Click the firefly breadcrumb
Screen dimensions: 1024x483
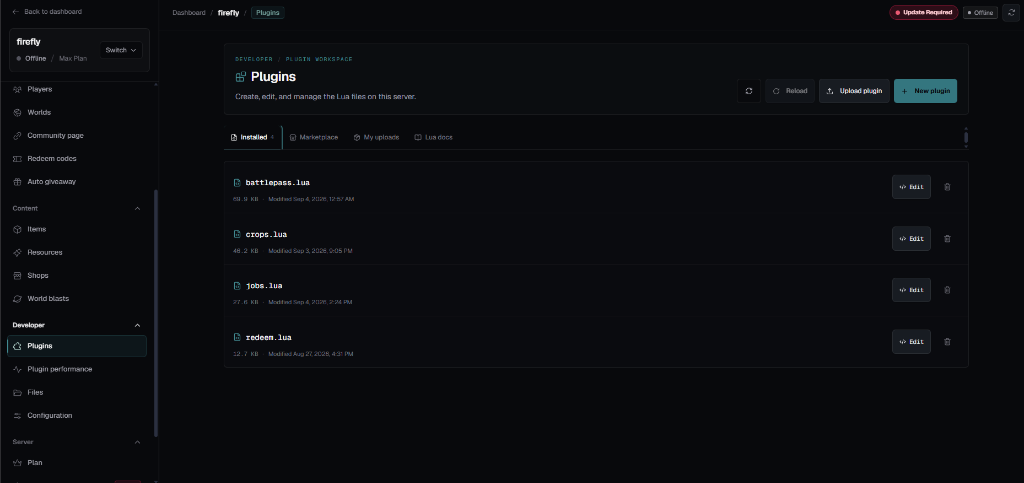pyautogui.click(x=229, y=12)
